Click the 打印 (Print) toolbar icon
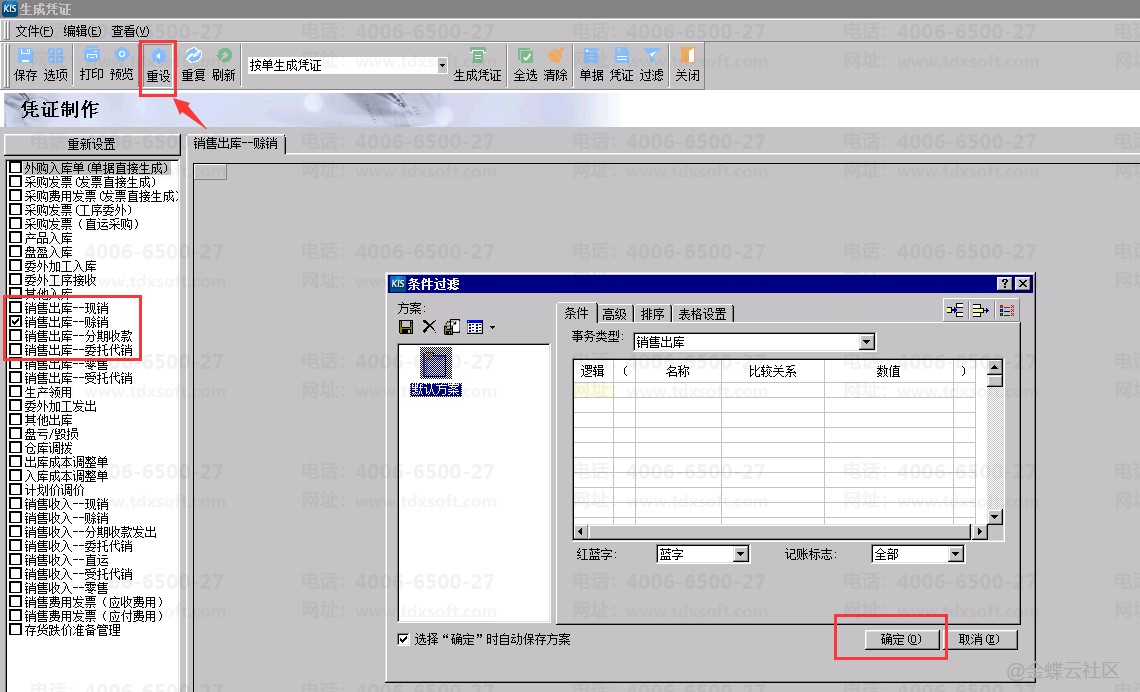Viewport: 1140px width, 692px height. tap(91, 64)
